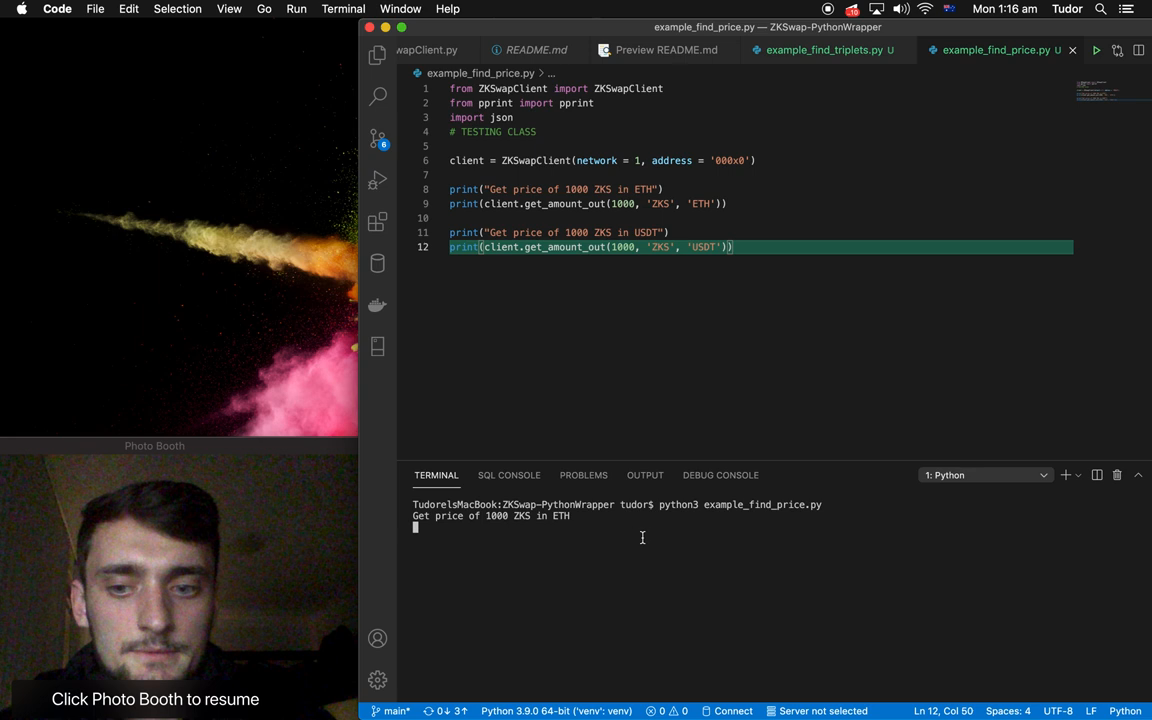Select the TERMINAL panel tab
The height and width of the screenshot is (720, 1152).
click(x=436, y=475)
